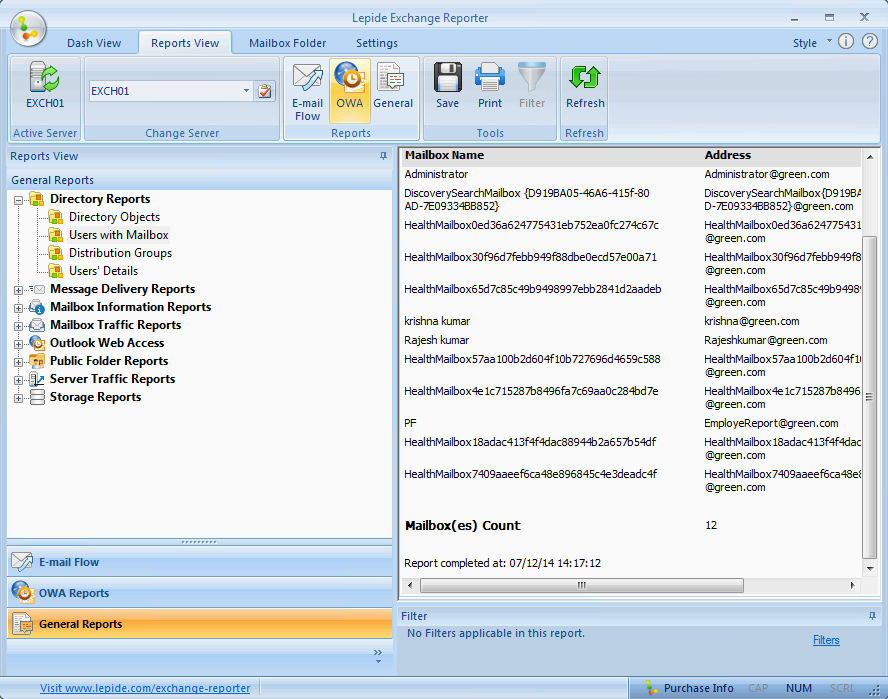Select Directory Objects report

pos(114,217)
